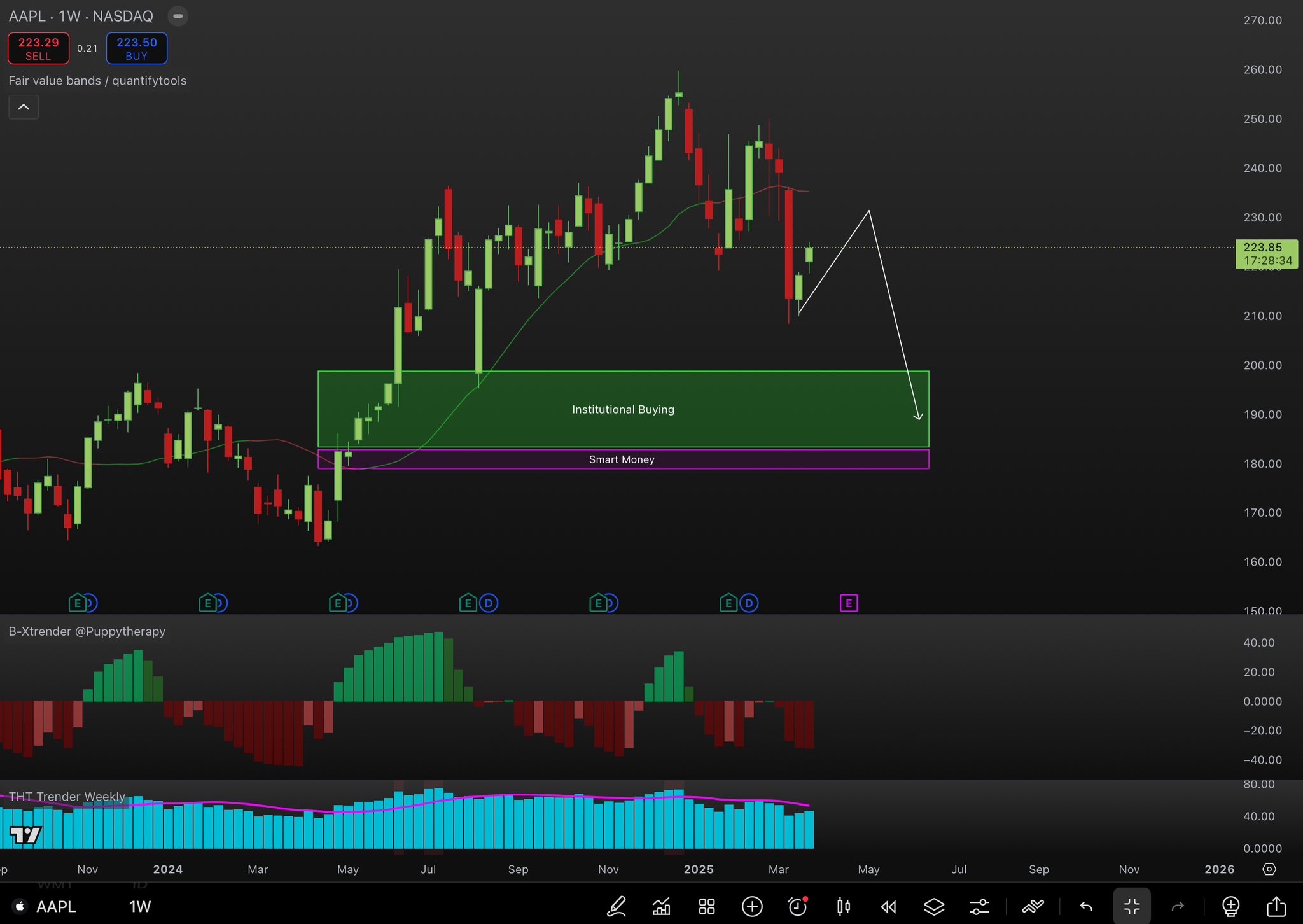Toggle fullscreen collapse arrows button

coord(1132,906)
